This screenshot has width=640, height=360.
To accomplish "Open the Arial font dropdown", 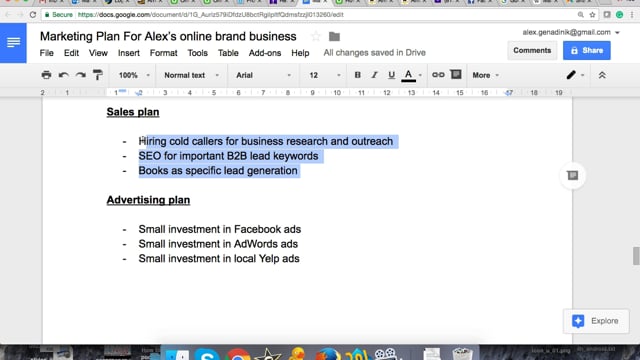I will pyautogui.click(x=263, y=75).
